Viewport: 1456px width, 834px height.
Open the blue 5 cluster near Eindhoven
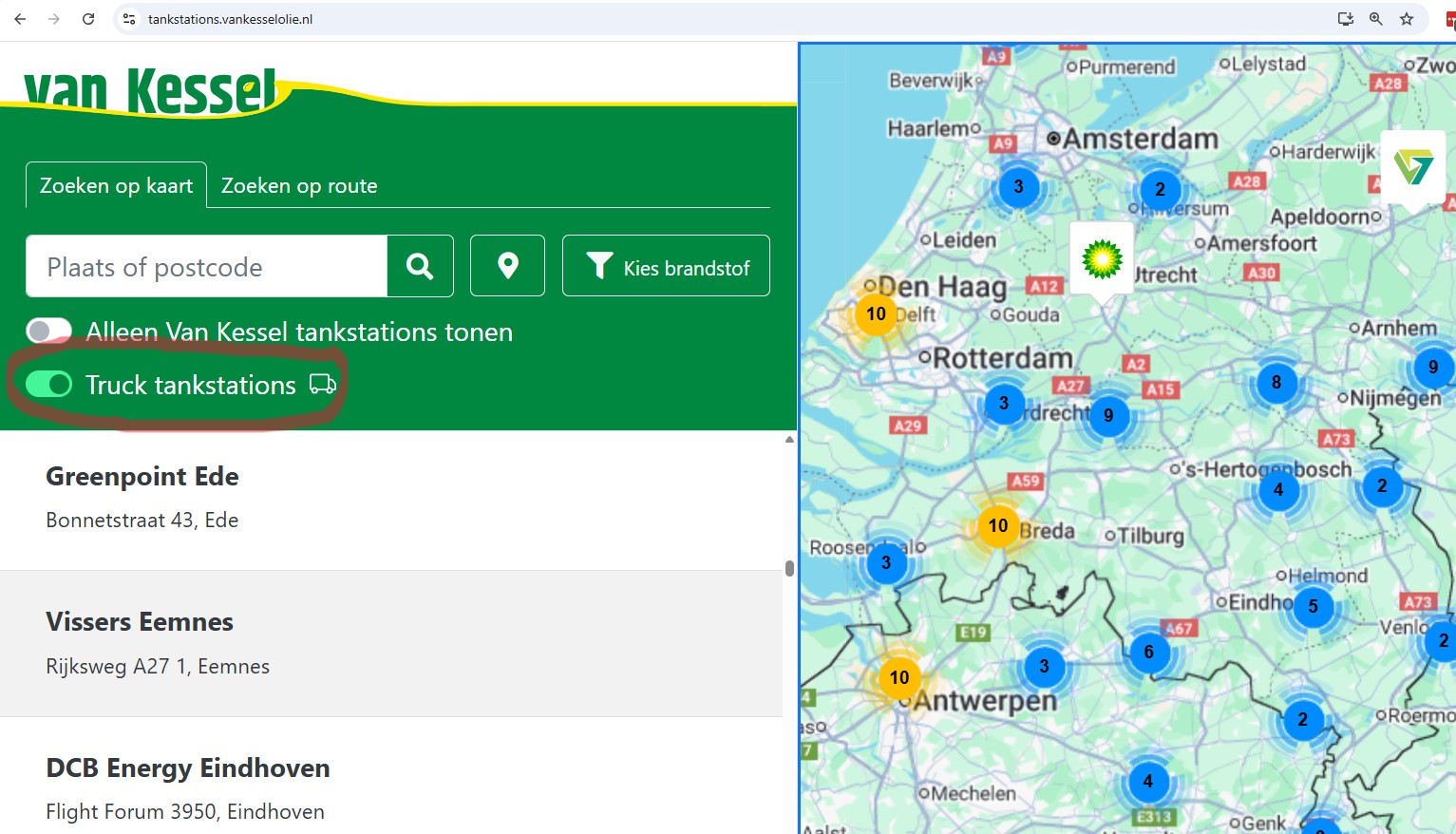[1314, 606]
